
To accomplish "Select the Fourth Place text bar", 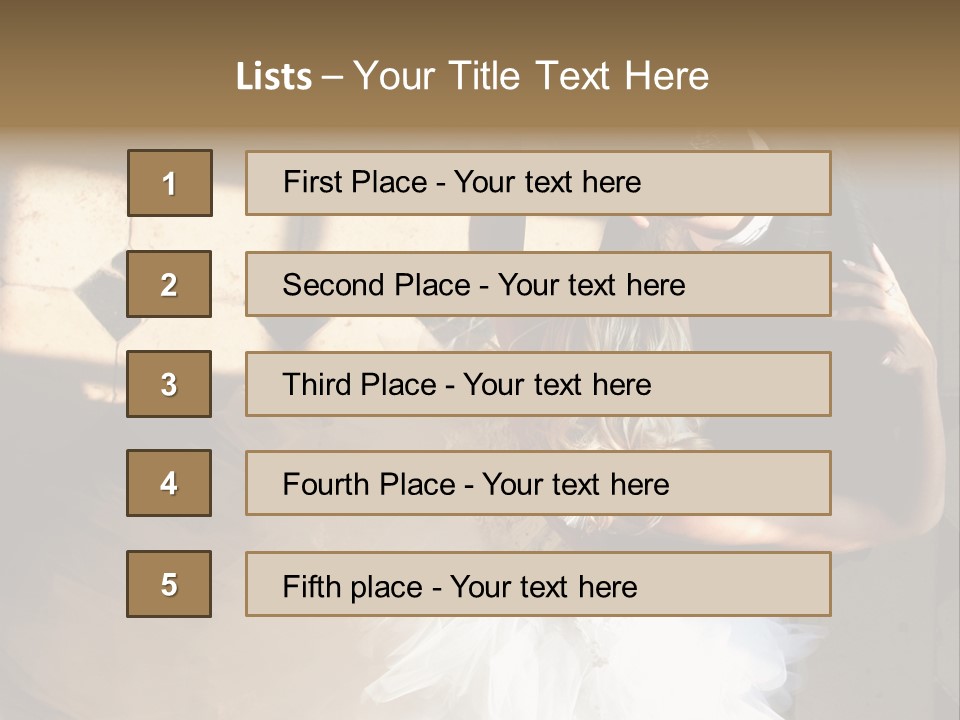I will click(x=538, y=483).
